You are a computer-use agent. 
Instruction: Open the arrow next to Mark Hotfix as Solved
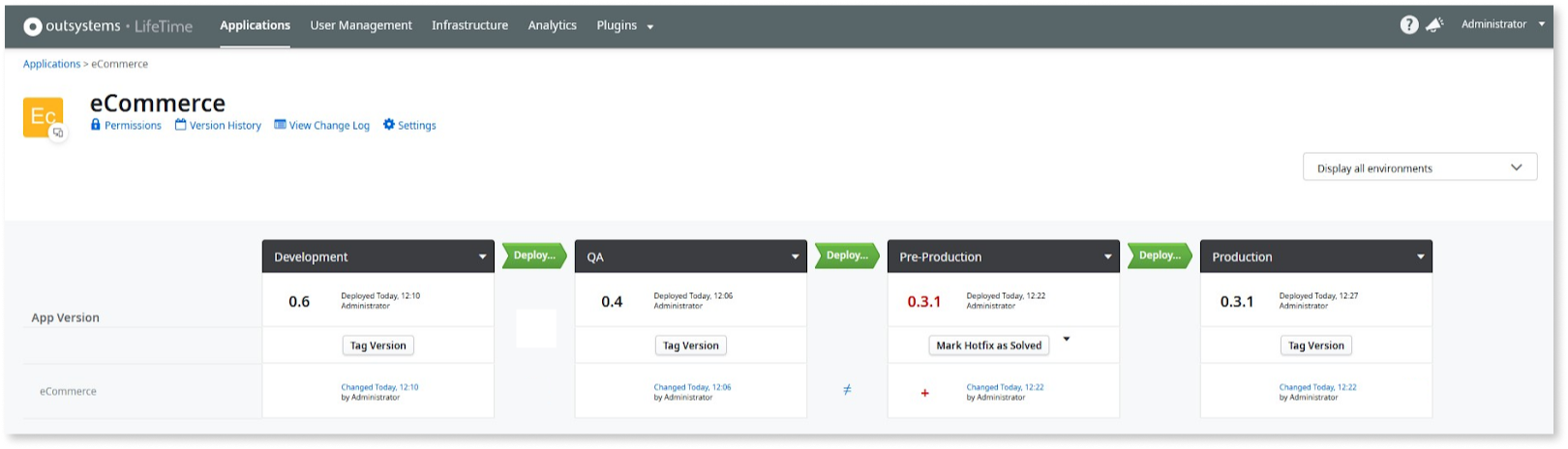[x=1066, y=340]
